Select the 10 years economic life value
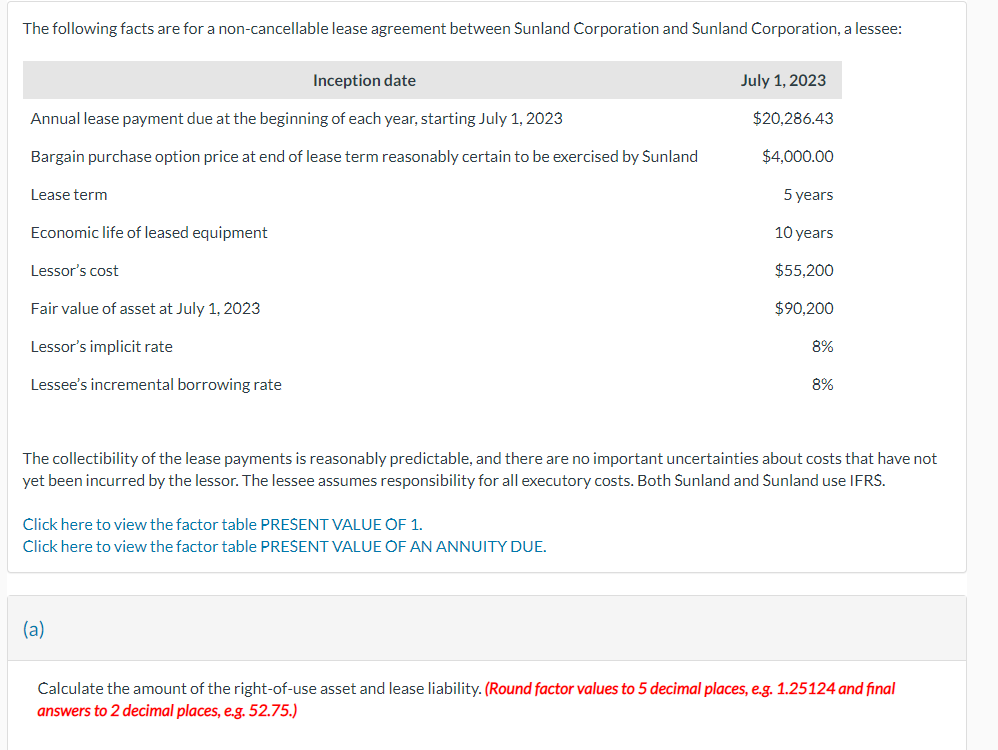This screenshot has width=998, height=750. point(803,233)
